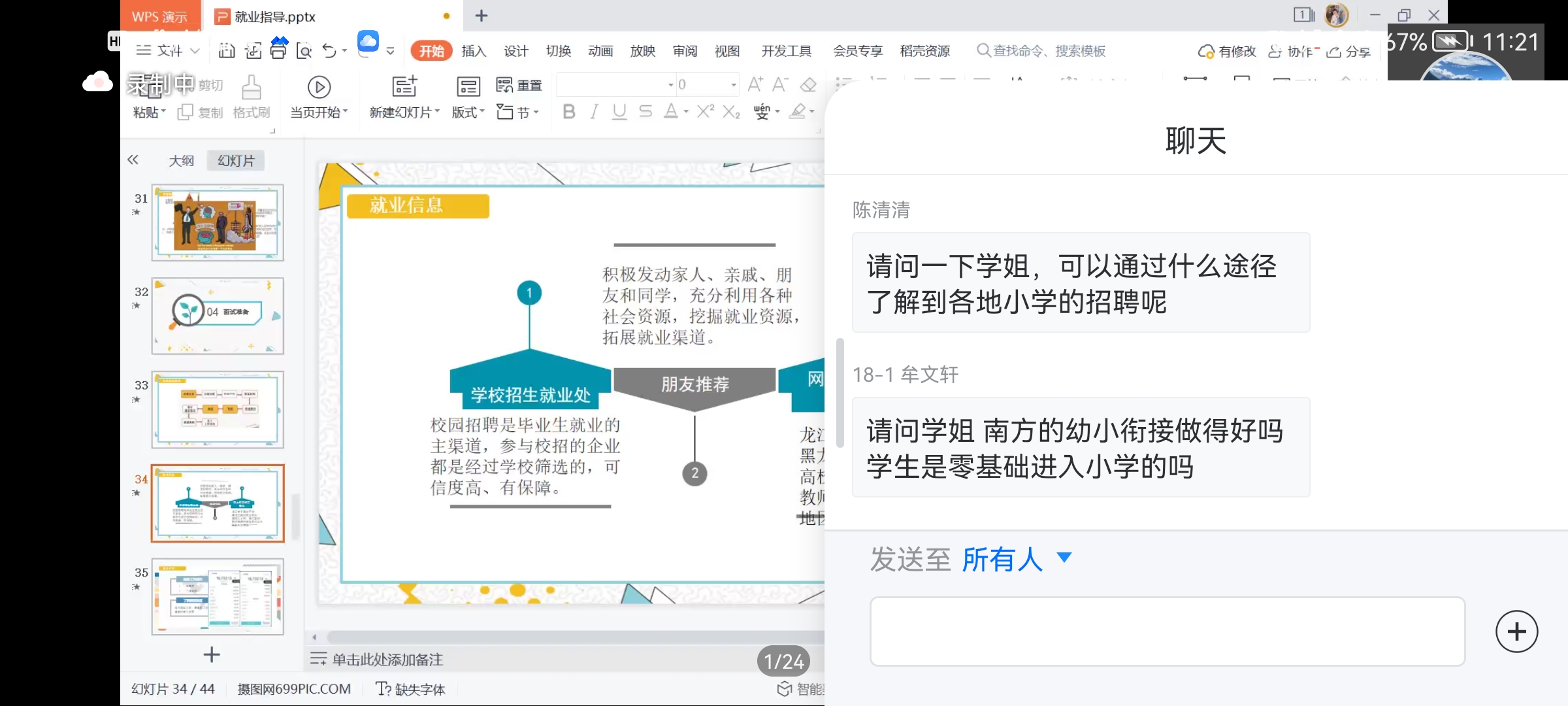This screenshot has height=706, width=1568.
Task: Switch to the 幻灯片 thumbnail view
Action: pyautogui.click(x=236, y=161)
